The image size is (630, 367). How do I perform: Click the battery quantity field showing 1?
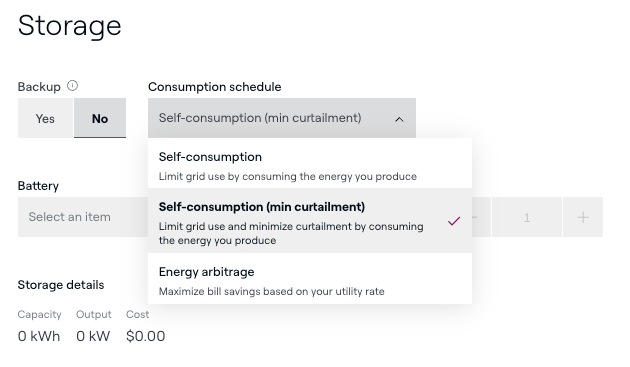coord(527,217)
